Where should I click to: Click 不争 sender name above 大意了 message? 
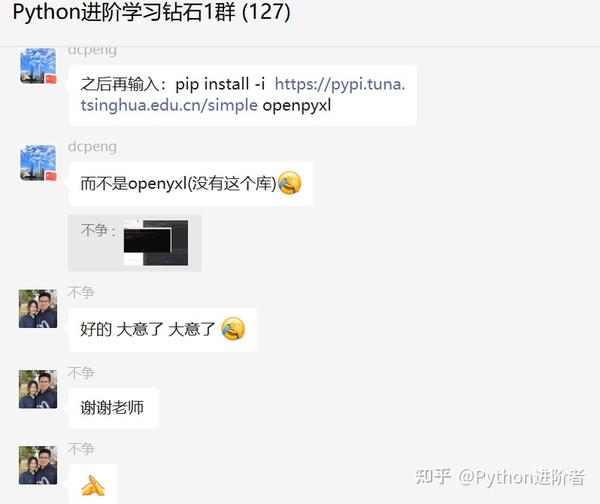pos(81,292)
